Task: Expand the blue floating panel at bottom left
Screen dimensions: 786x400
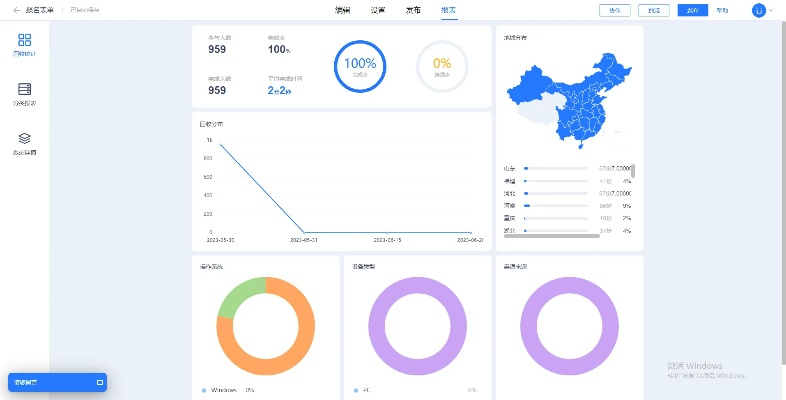Action: (x=100, y=382)
